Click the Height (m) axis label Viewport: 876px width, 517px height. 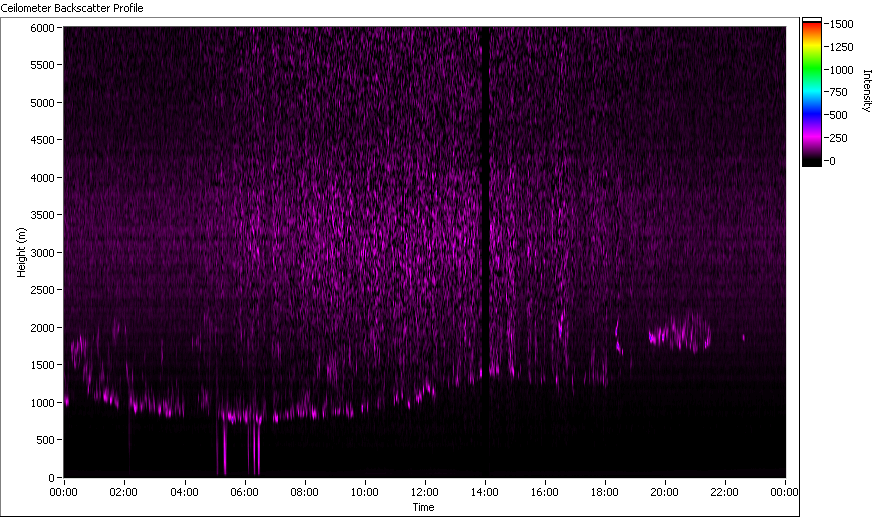pyautogui.click(x=21, y=252)
